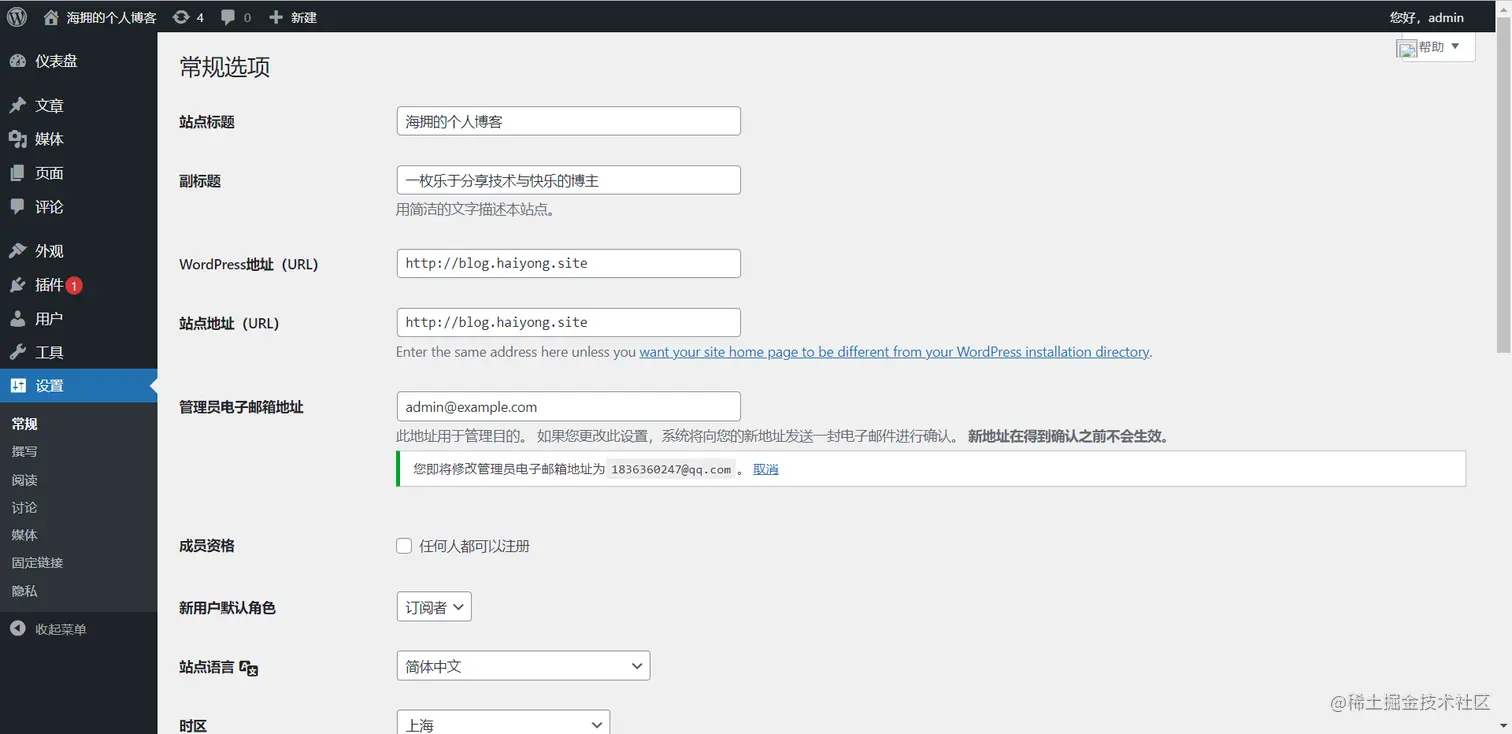The height and width of the screenshot is (734, 1512).
Task: Open the 固定链接 settings submenu item
Action: [x=37, y=563]
